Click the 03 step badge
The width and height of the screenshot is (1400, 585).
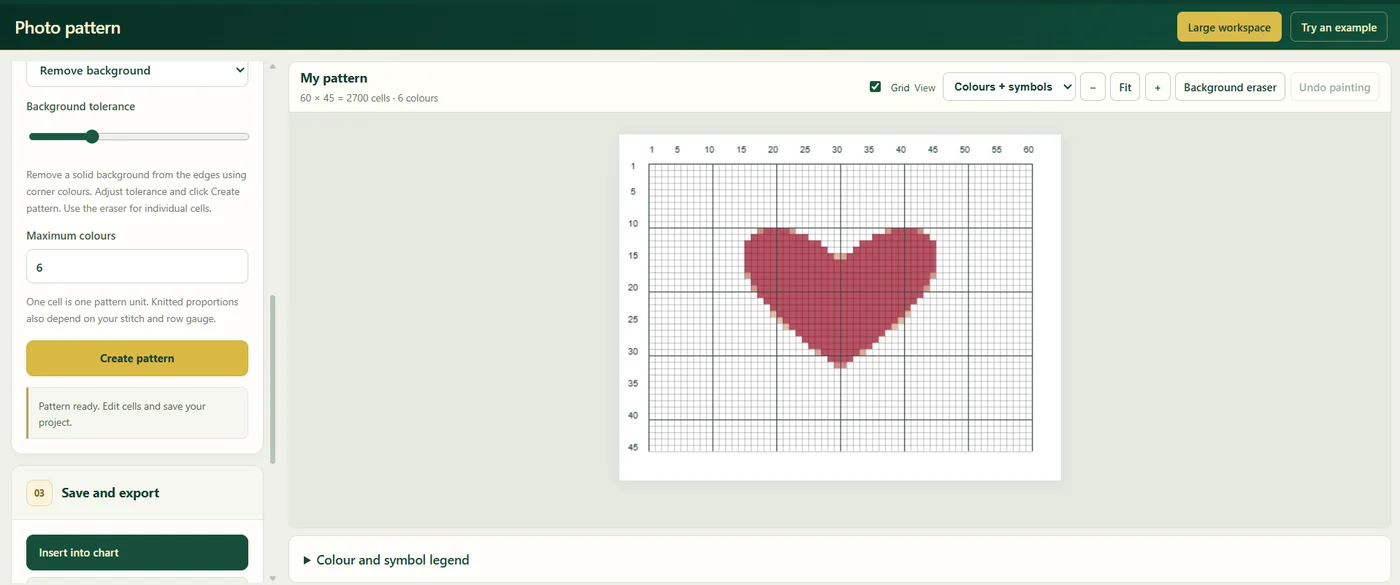(x=39, y=493)
